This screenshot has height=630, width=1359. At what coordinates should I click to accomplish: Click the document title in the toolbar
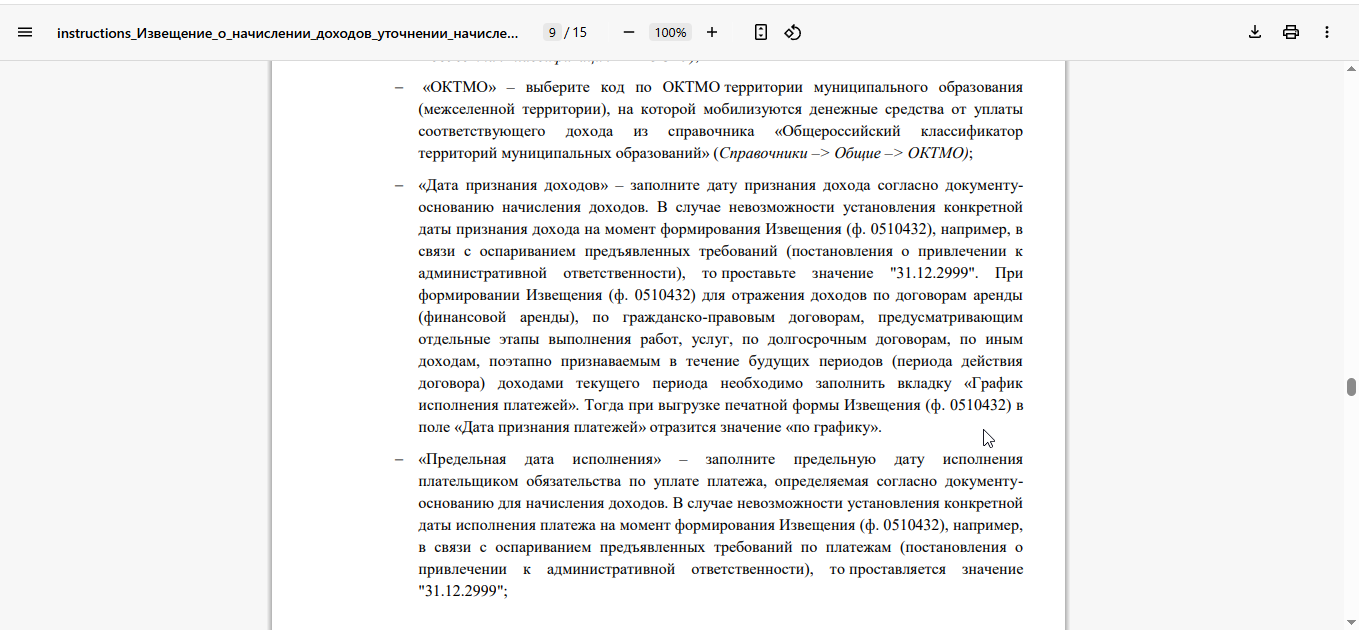click(288, 32)
